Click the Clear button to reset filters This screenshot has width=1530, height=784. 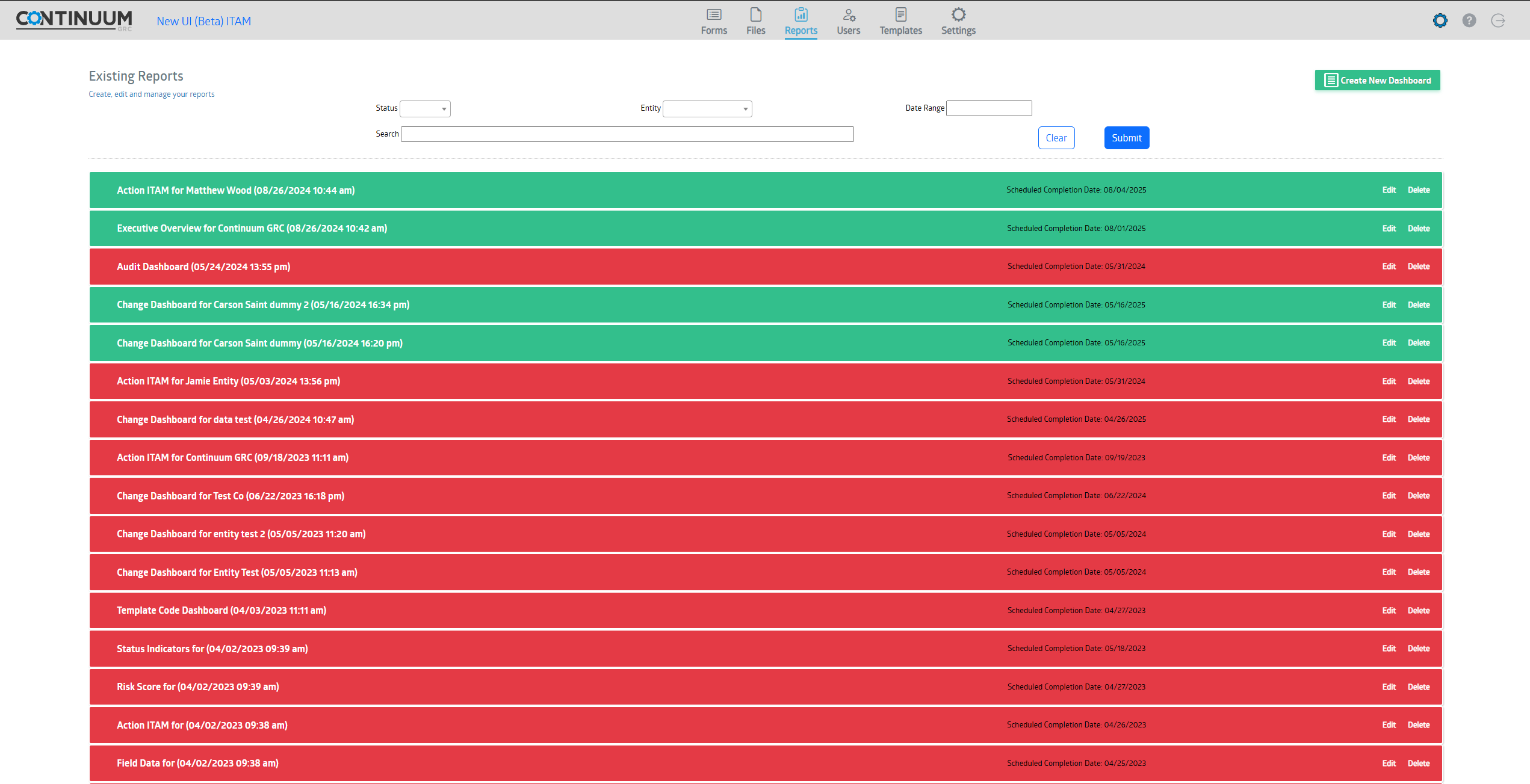pyautogui.click(x=1056, y=137)
